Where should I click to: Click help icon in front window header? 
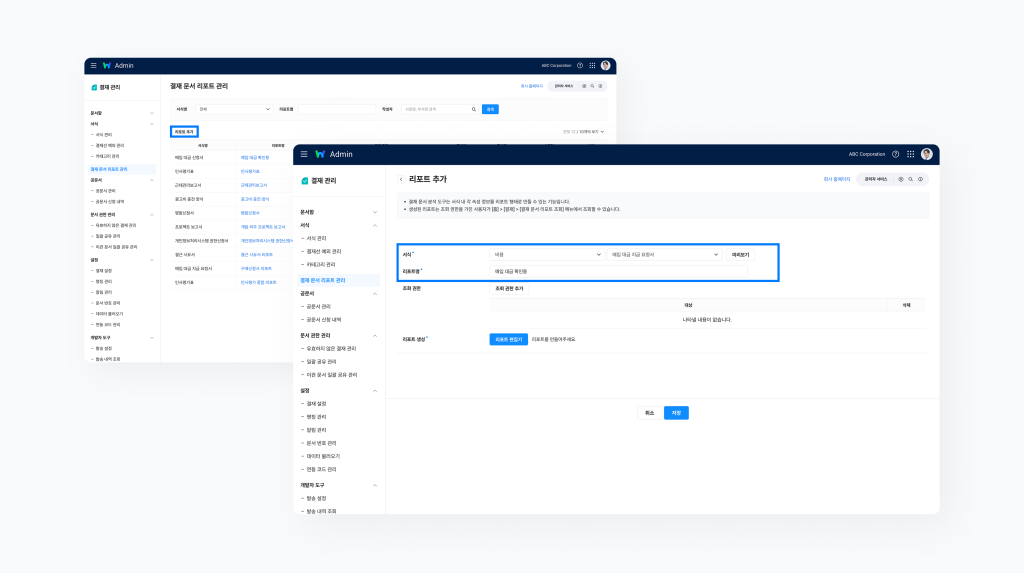(895, 154)
